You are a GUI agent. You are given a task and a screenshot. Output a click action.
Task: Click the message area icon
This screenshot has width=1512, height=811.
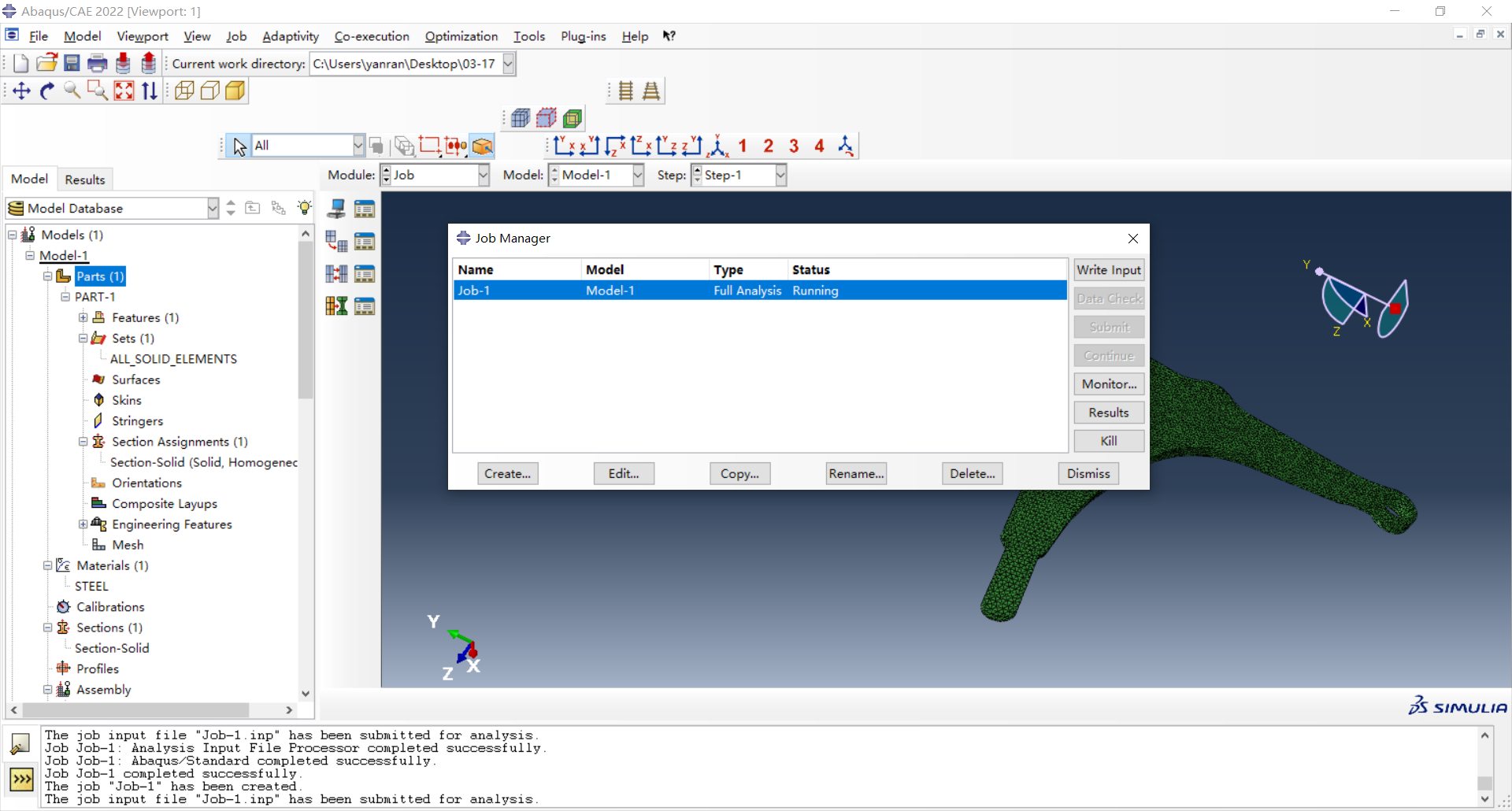tap(20, 743)
